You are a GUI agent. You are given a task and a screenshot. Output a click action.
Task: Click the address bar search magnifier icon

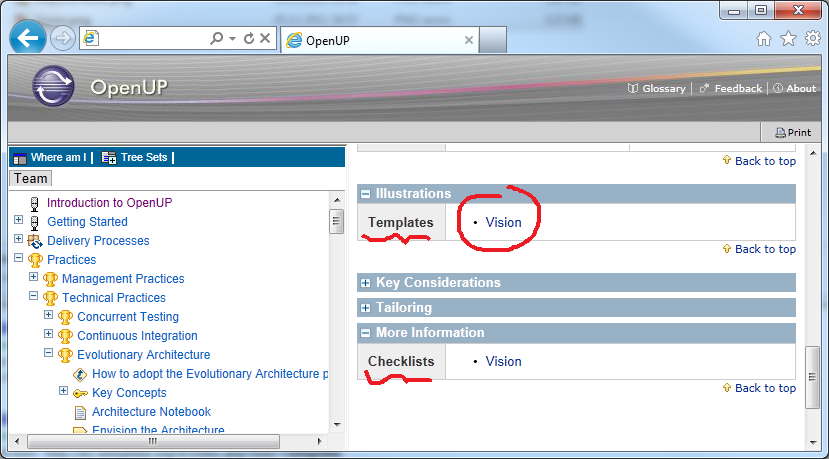click(216, 38)
